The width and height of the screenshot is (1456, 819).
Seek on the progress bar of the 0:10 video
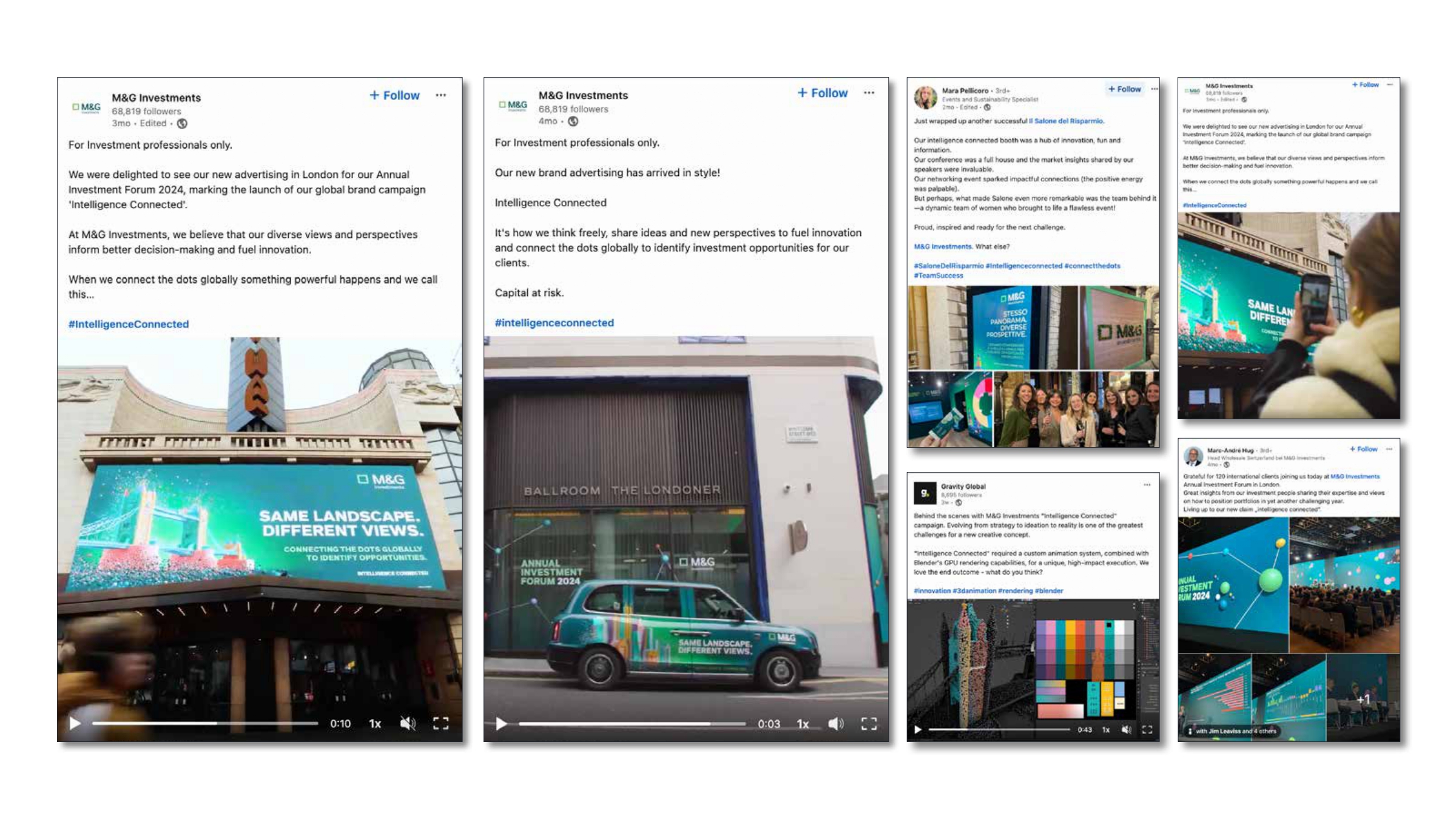click(205, 723)
